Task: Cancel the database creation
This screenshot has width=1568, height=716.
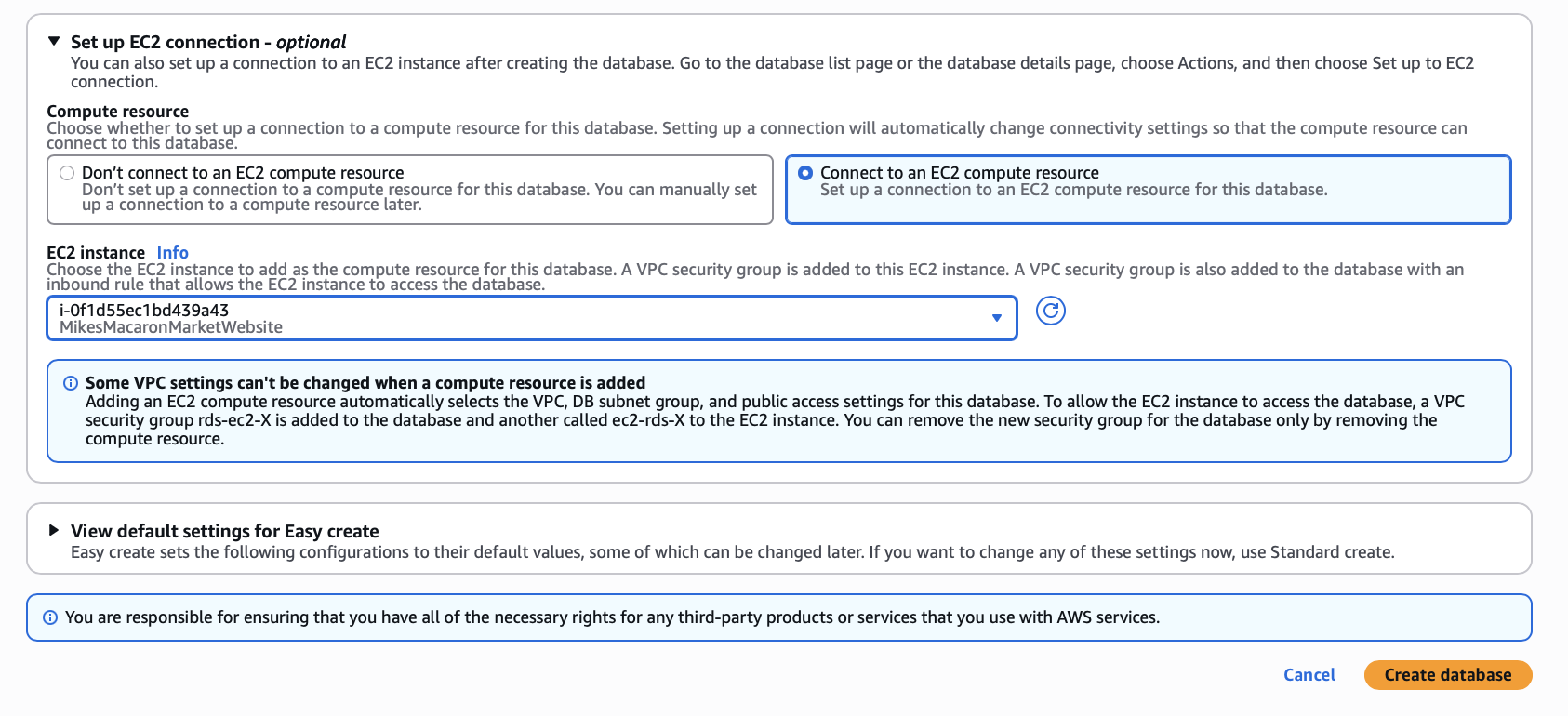Action: [1309, 675]
